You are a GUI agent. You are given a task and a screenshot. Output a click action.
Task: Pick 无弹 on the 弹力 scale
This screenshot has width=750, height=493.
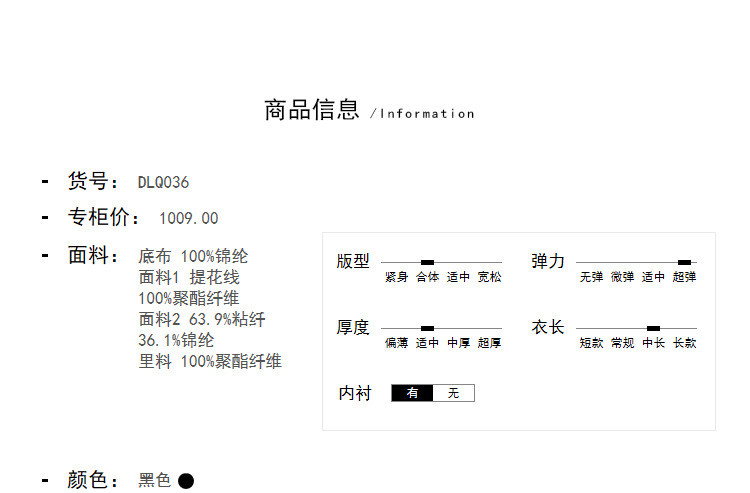[591, 277]
